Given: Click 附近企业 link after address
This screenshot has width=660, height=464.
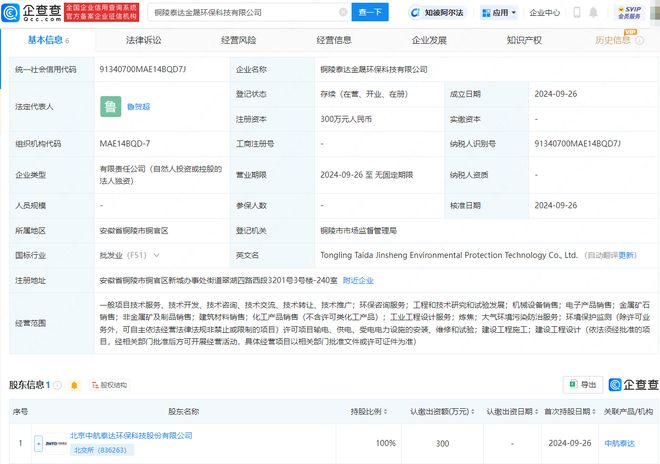Looking at the screenshot, I should [358, 280].
